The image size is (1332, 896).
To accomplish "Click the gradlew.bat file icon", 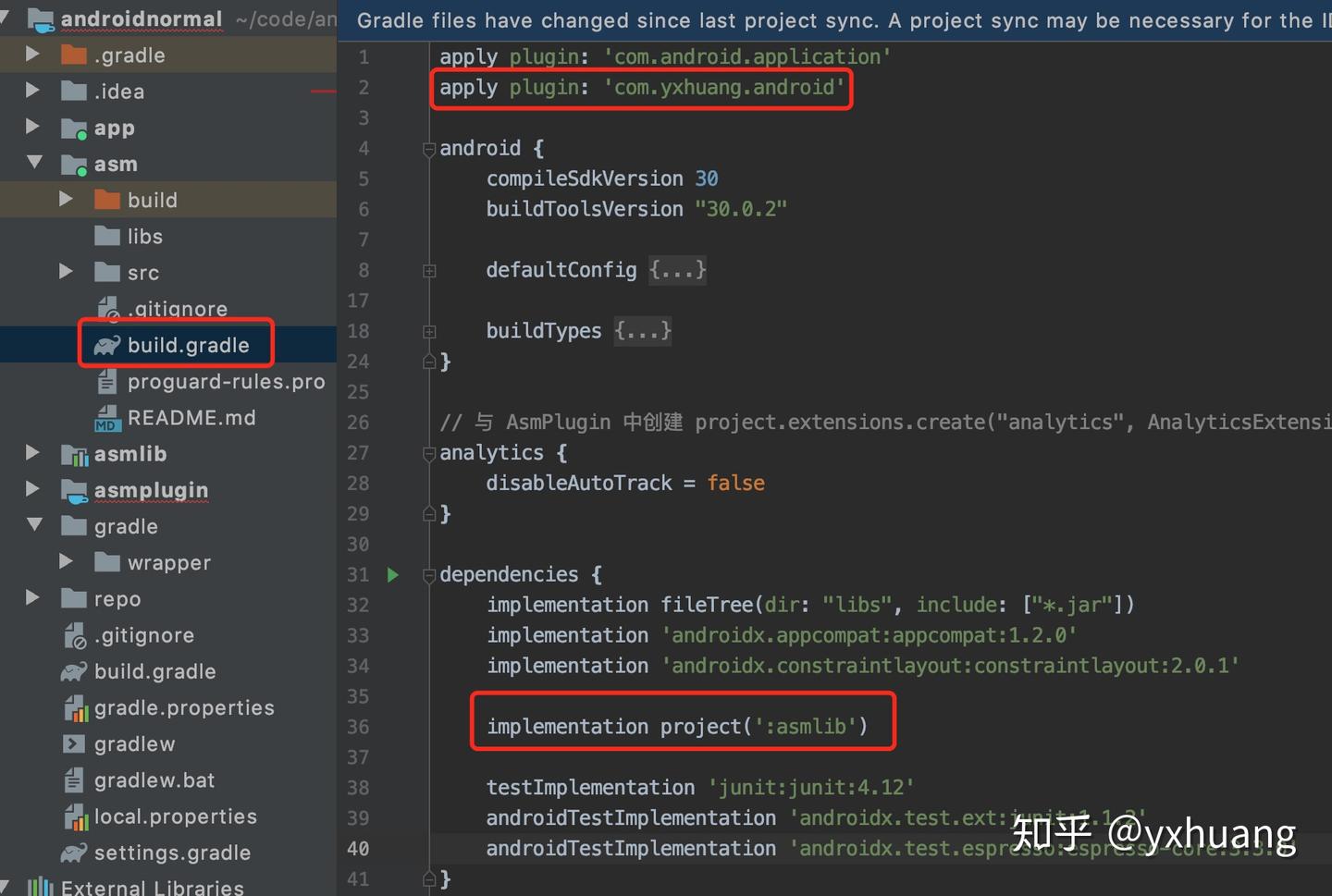I will coord(74,780).
